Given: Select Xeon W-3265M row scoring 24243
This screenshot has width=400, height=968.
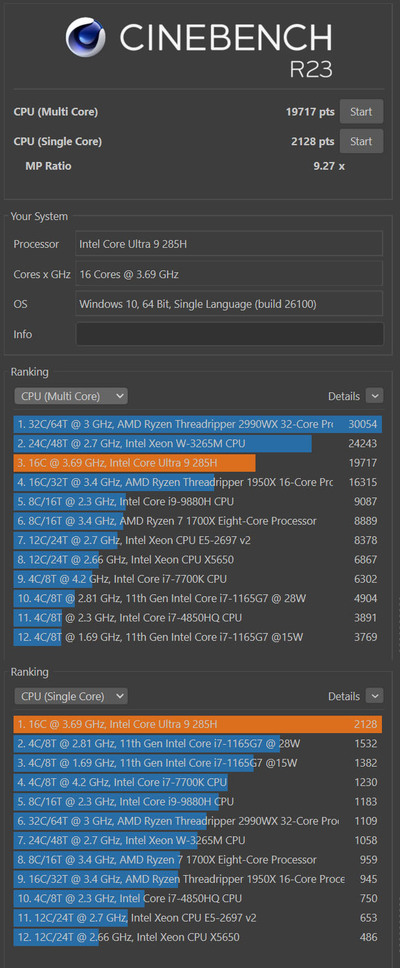Looking at the screenshot, I should pyautogui.click(x=198, y=444).
